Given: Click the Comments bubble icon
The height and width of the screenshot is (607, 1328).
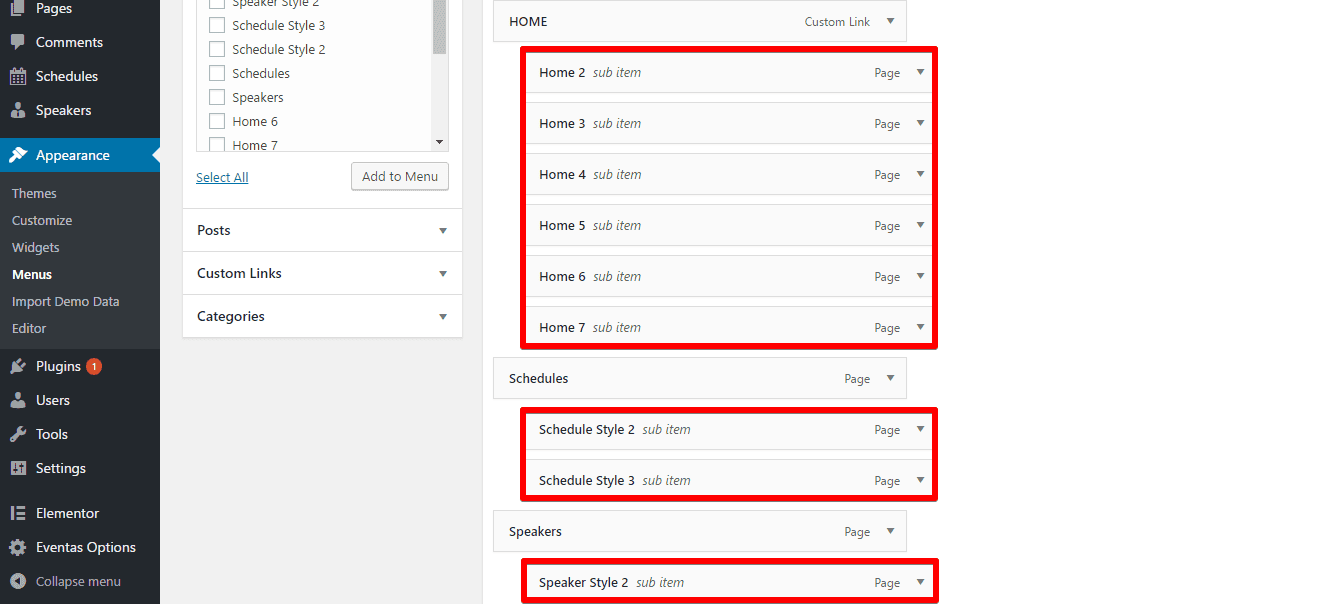Looking at the screenshot, I should tap(16, 41).
